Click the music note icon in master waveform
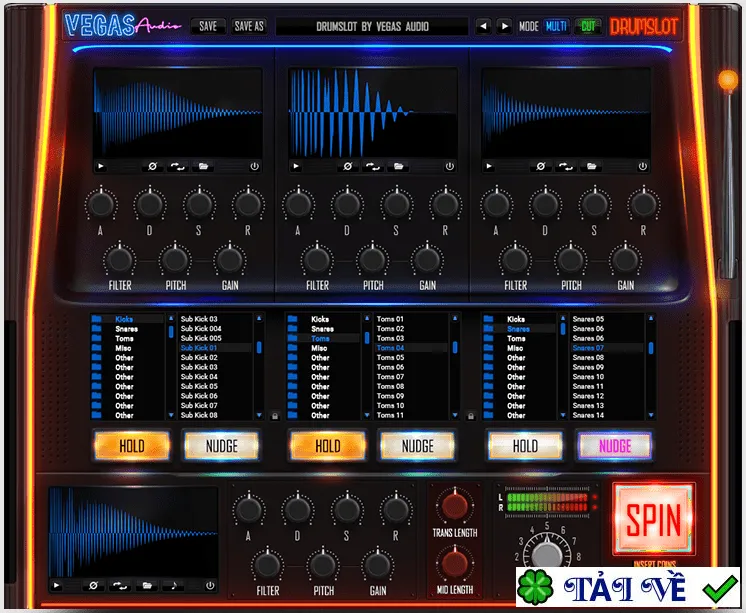The width and height of the screenshot is (746, 613). point(174,585)
